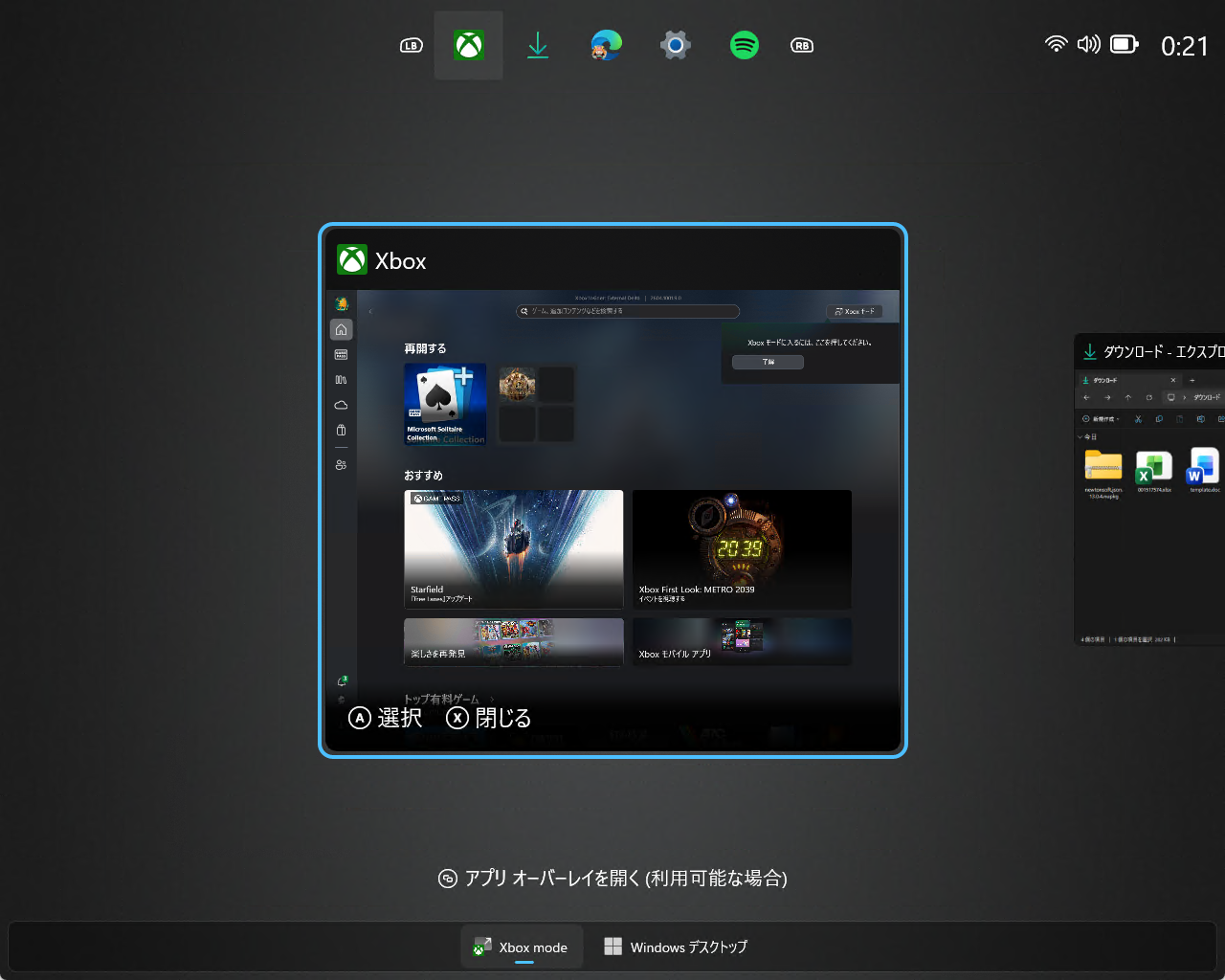Open the profile avatar in the Xbox sidebar

(341, 303)
